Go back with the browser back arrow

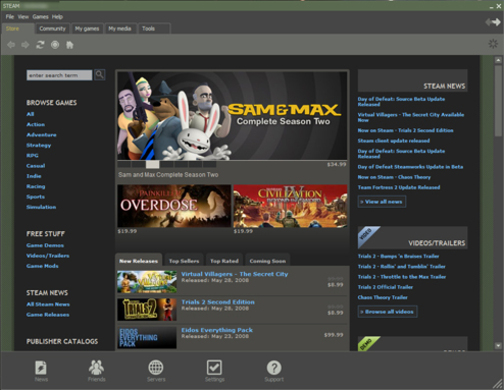point(11,45)
